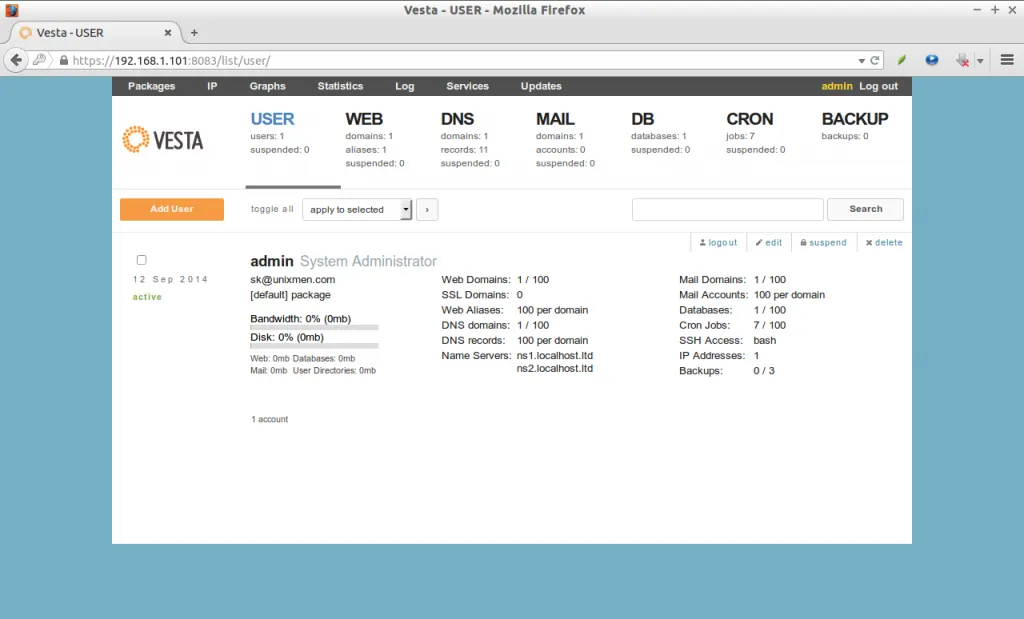This screenshot has height=619, width=1024.
Task: Click the 'ns1.localhost.ltd' name server
Action: 554,356
